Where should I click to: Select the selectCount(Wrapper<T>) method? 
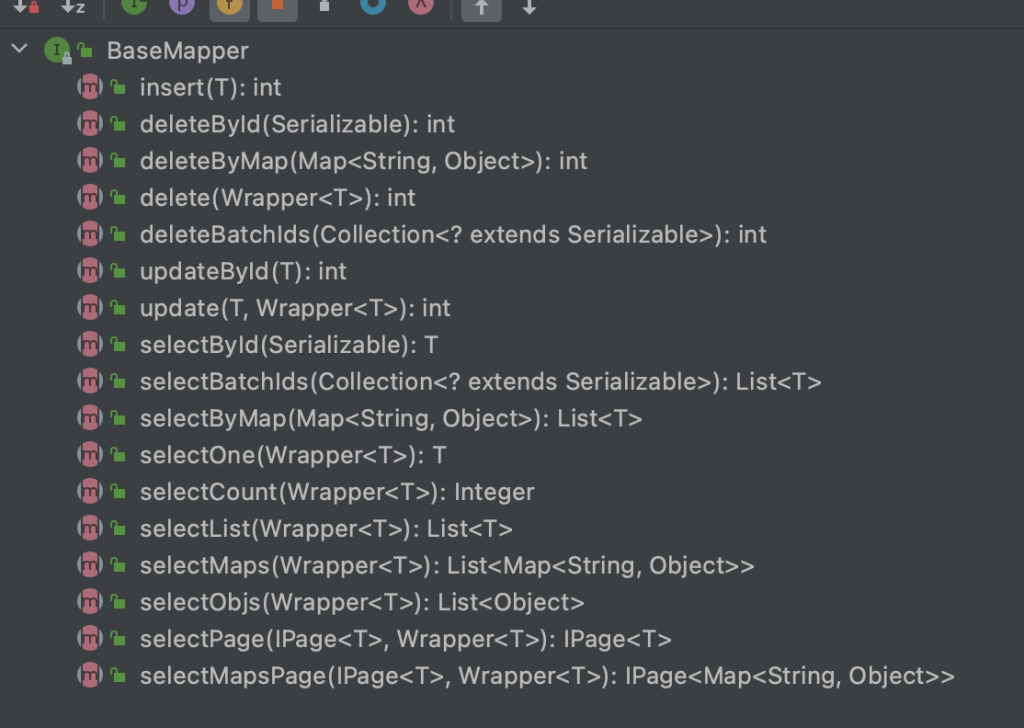[x=337, y=492]
